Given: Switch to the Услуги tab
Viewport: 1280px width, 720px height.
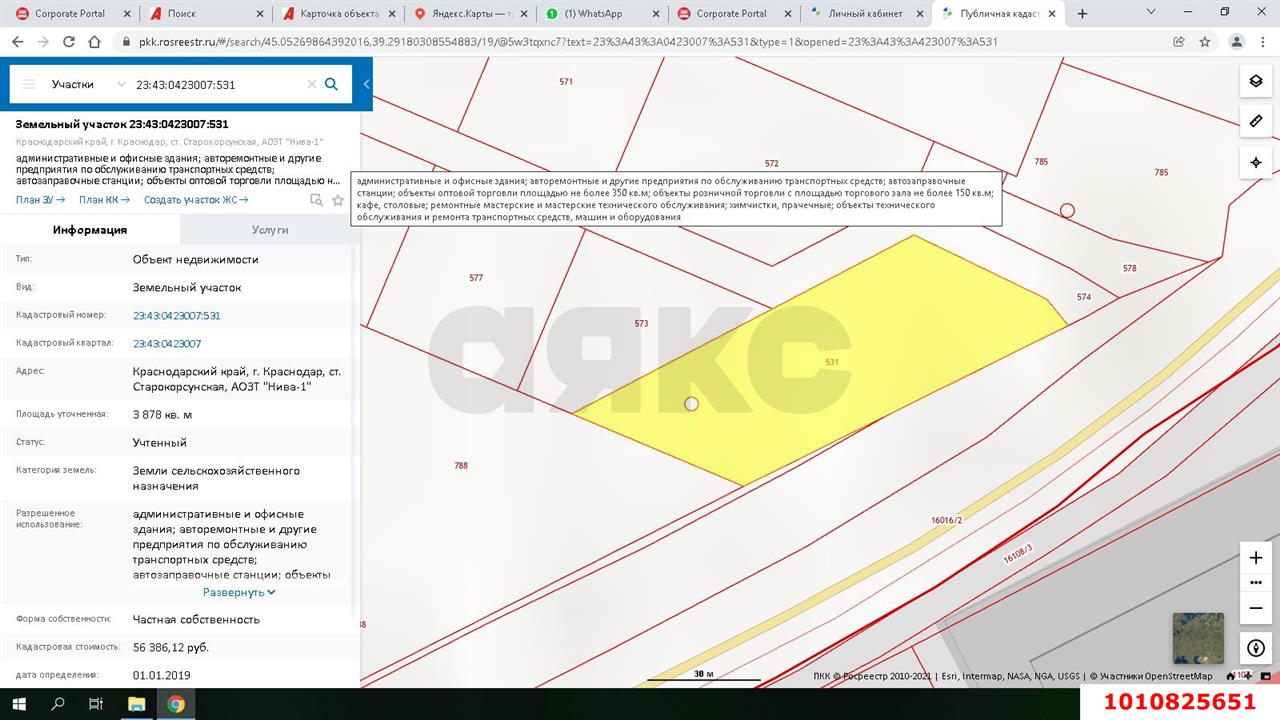Looking at the screenshot, I should [x=270, y=230].
